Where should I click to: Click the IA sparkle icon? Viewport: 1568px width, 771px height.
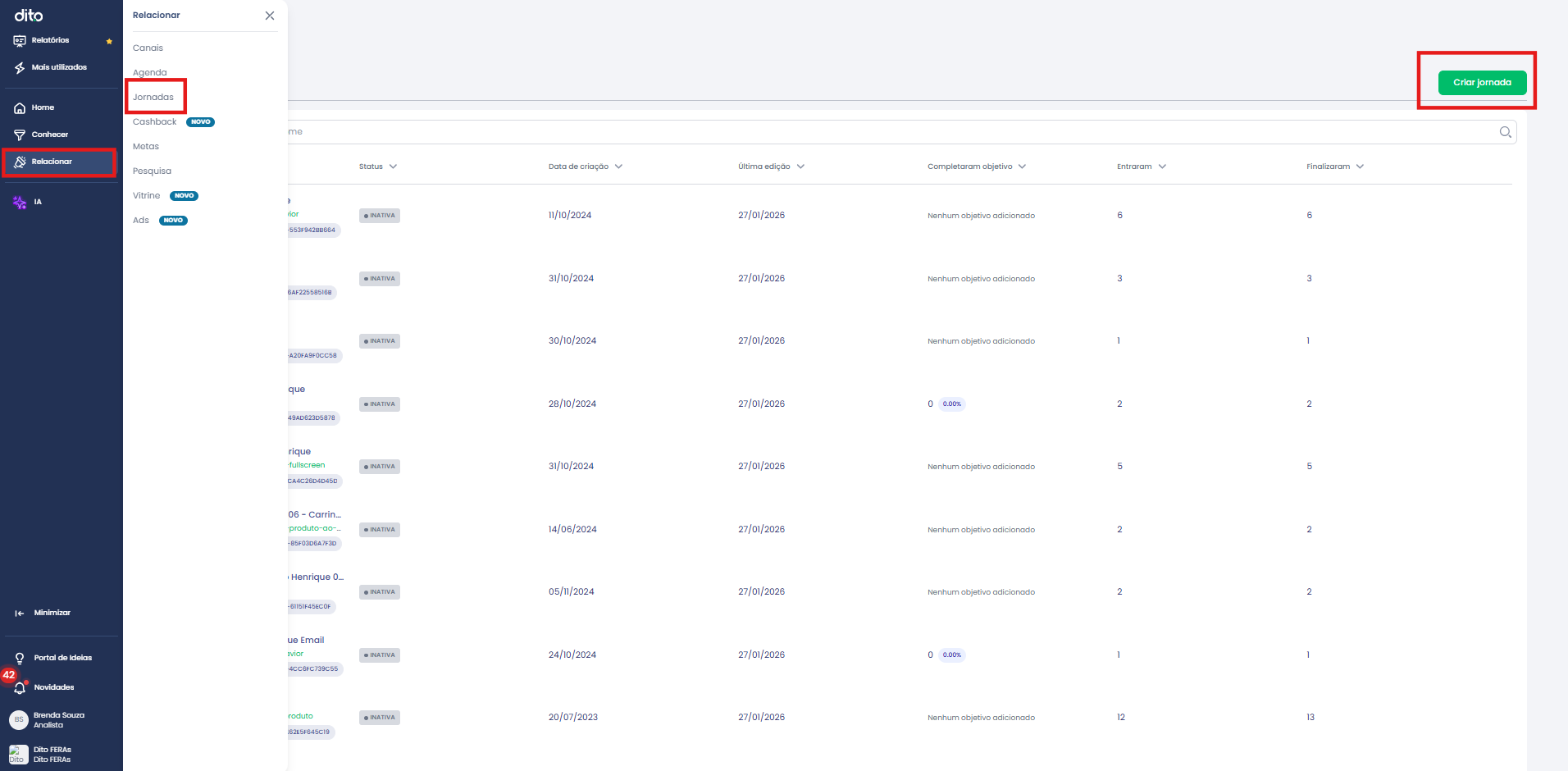(20, 203)
